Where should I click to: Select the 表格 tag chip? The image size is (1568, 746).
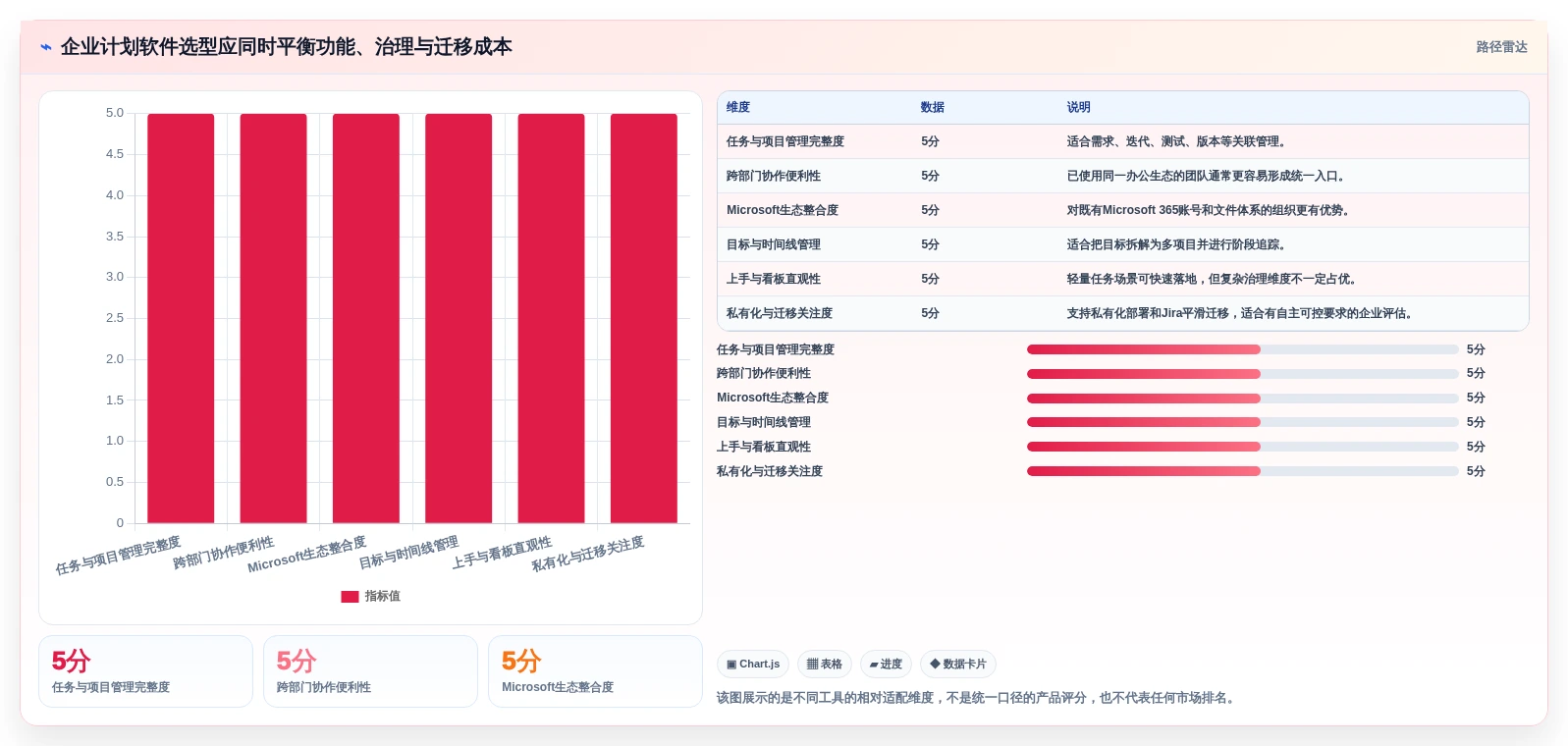pos(825,665)
